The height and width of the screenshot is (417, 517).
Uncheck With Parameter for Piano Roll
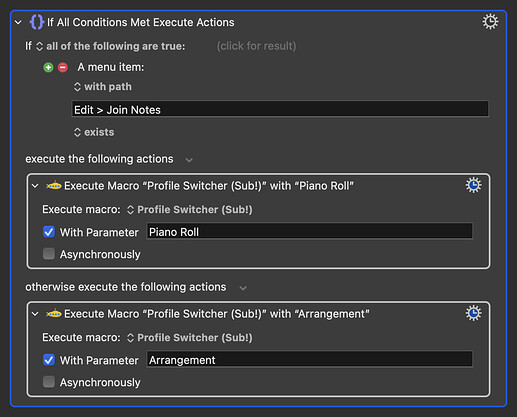coord(49,232)
